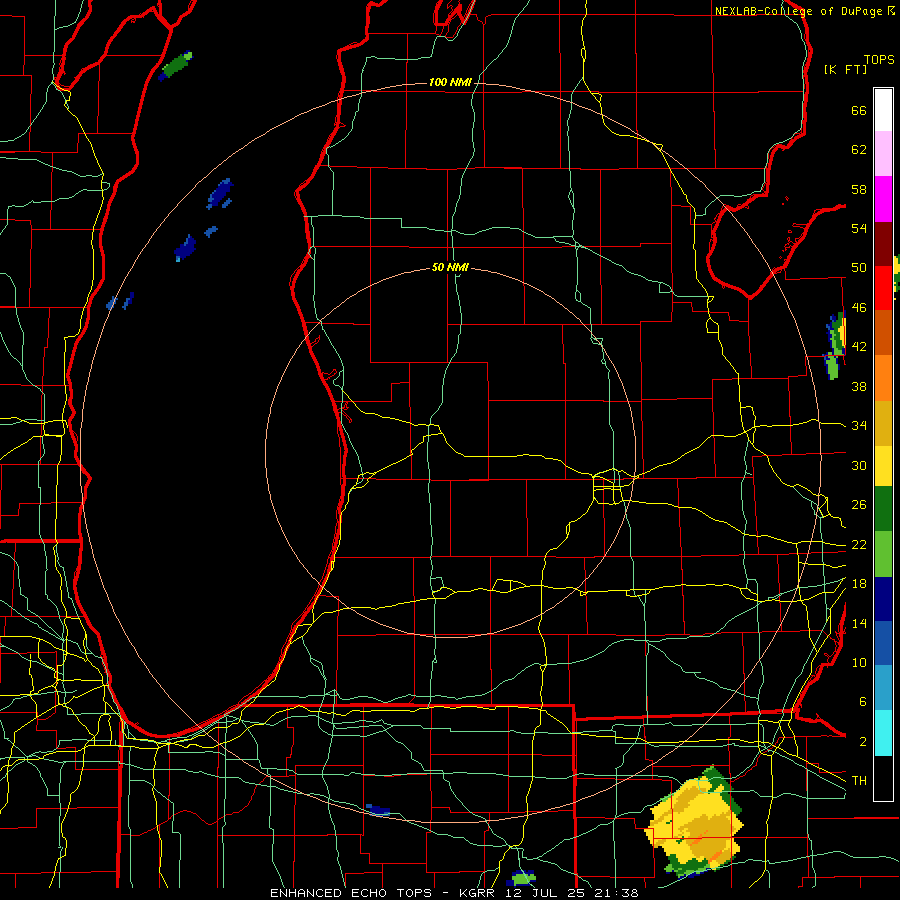Pick the light orange legend swatch
Viewport: 900px width, 900px height.
click(x=883, y=378)
